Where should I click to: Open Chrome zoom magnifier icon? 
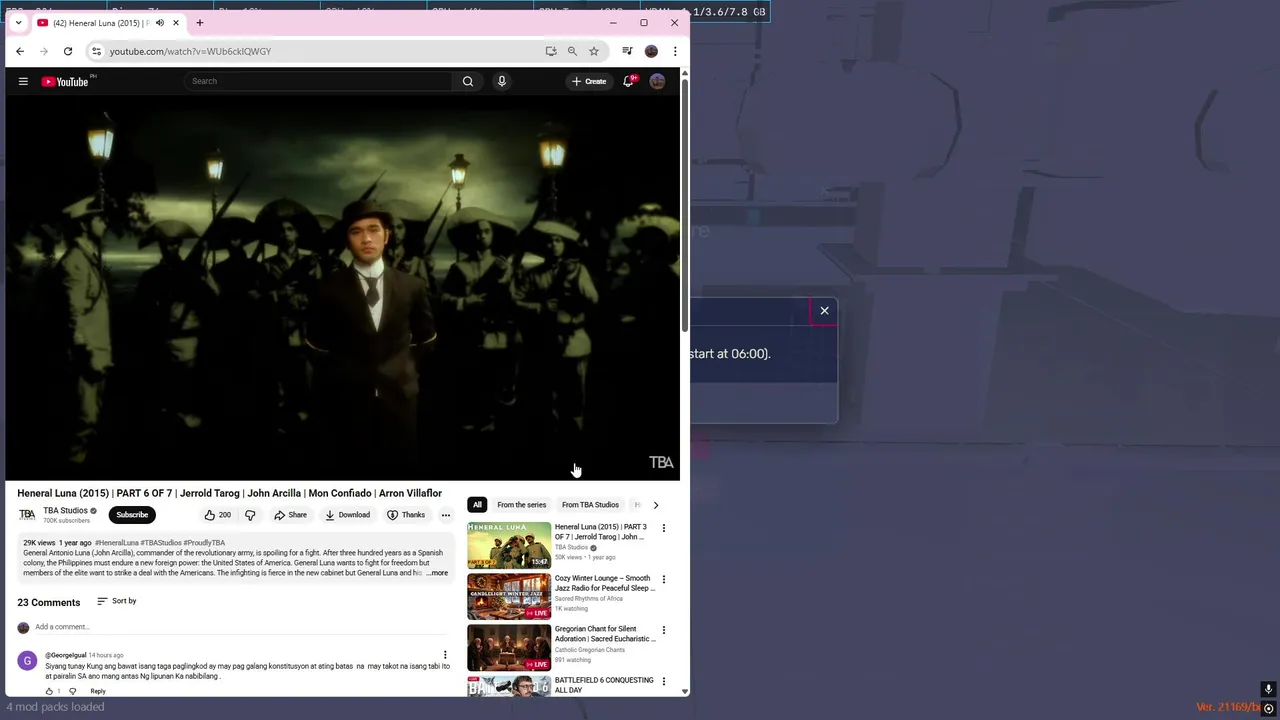point(572,51)
